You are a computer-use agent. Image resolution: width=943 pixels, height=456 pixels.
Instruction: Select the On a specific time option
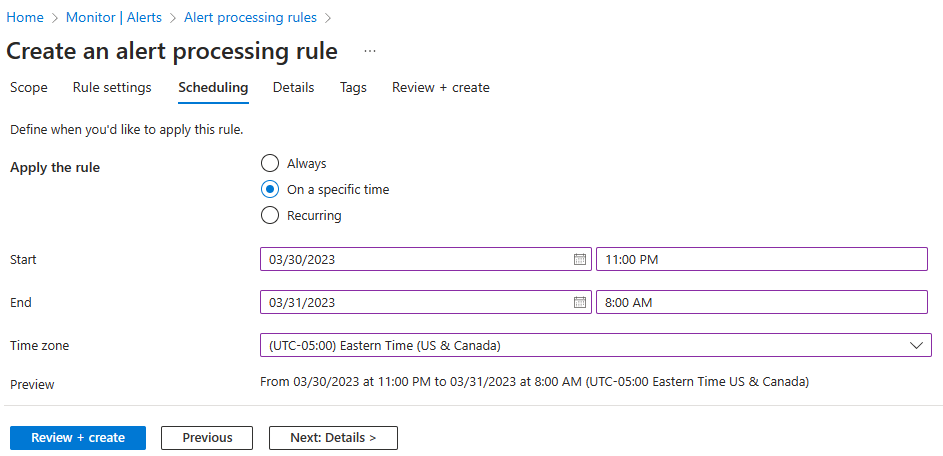269,189
